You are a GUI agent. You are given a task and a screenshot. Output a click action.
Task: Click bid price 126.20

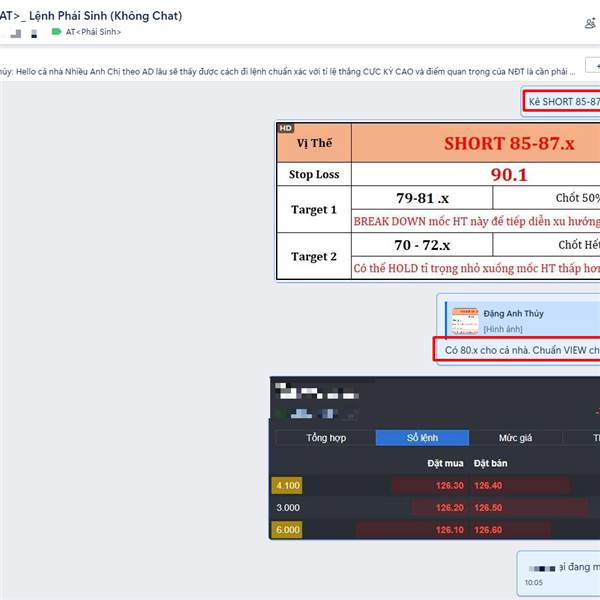(450, 508)
